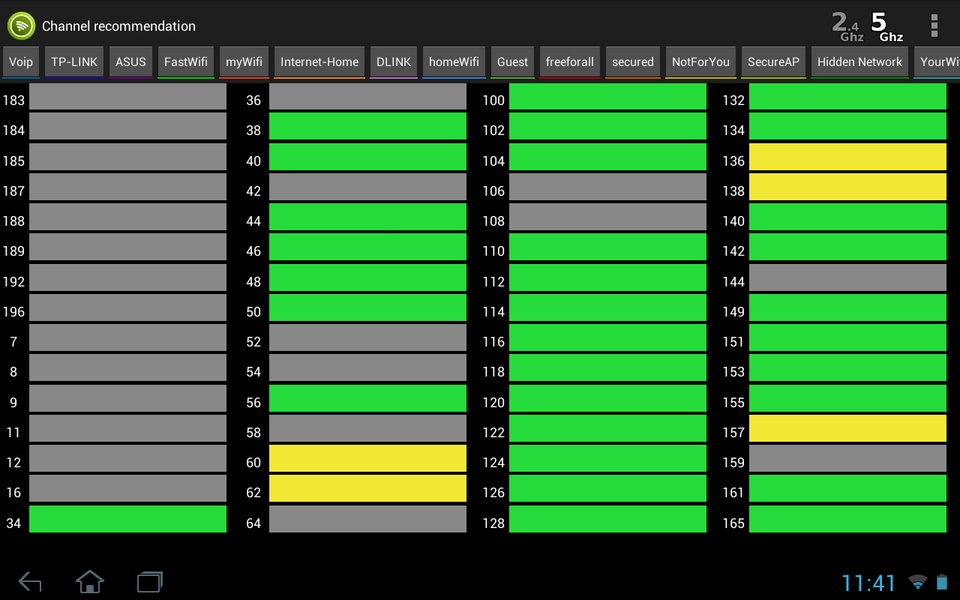Tap the gray bar for channel 64
Image resolution: width=960 pixels, height=600 pixels.
point(368,519)
